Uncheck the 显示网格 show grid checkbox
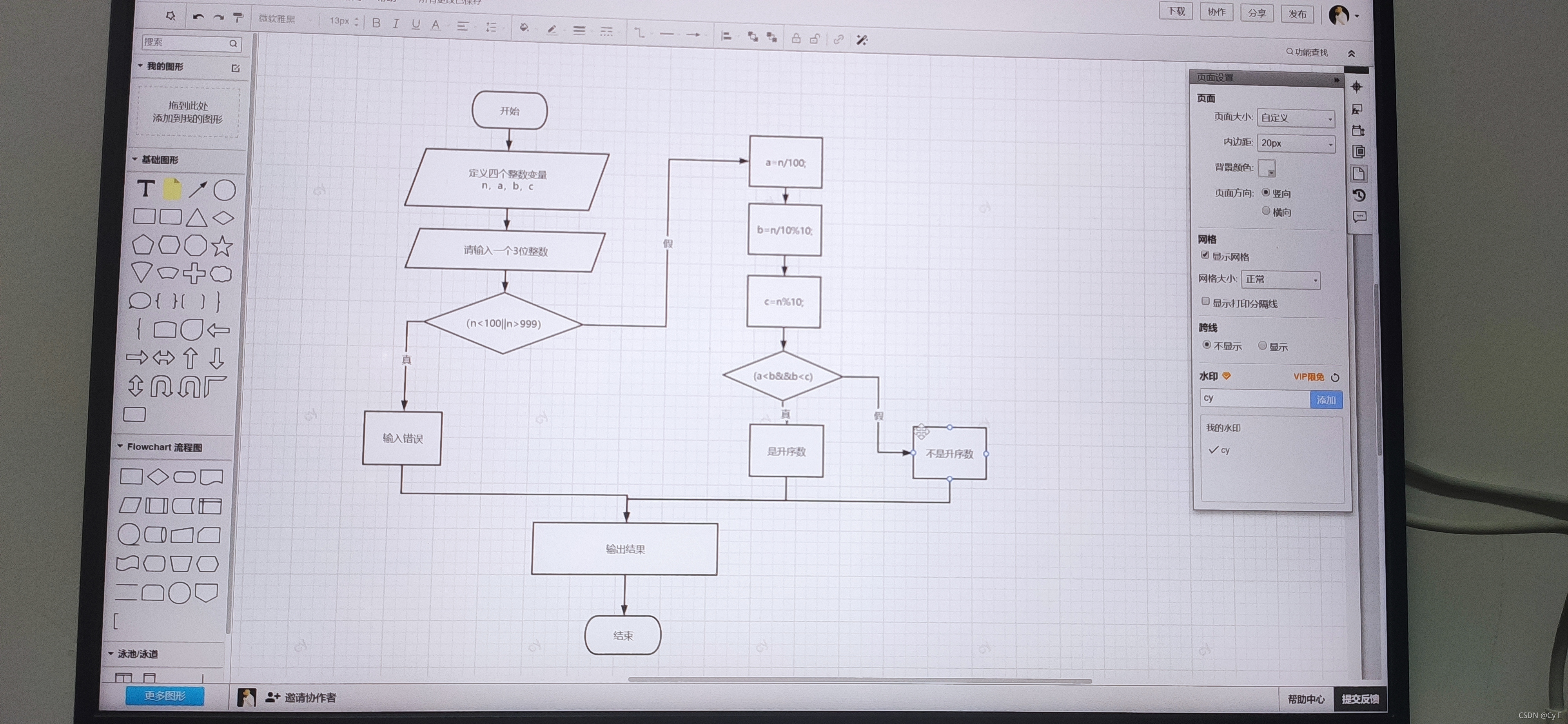The image size is (1568, 724). pos(1205,255)
